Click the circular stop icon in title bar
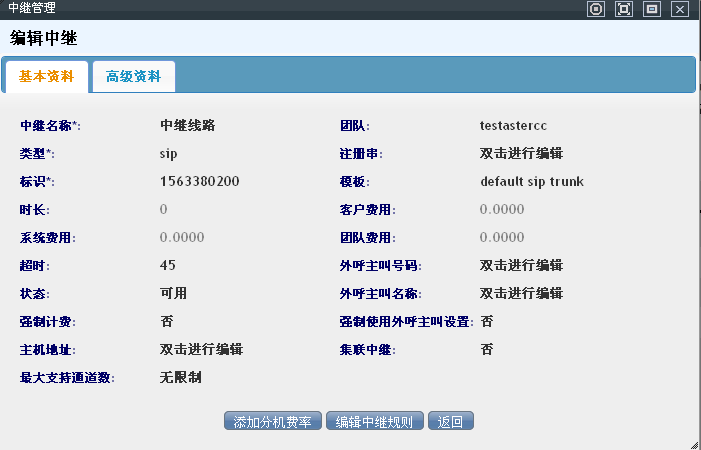Viewport: 701px width, 450px height. (x=596, y=9)
